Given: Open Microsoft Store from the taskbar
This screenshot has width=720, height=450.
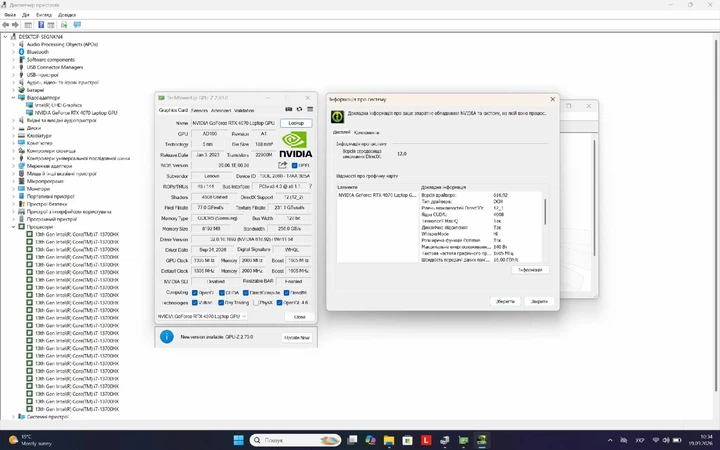Looking at the screenshot, I should tap(407, 440).
